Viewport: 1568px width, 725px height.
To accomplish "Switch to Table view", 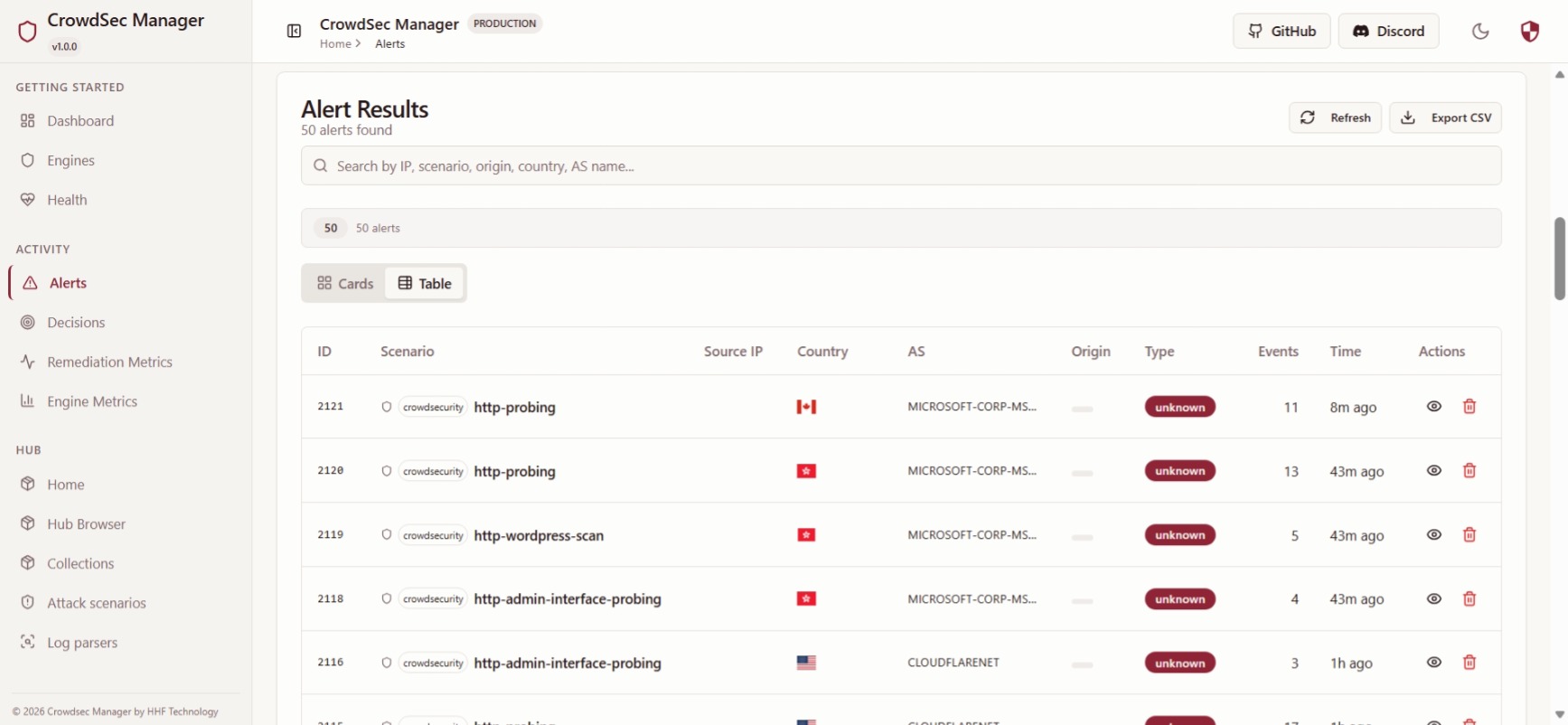I will 425,283.
